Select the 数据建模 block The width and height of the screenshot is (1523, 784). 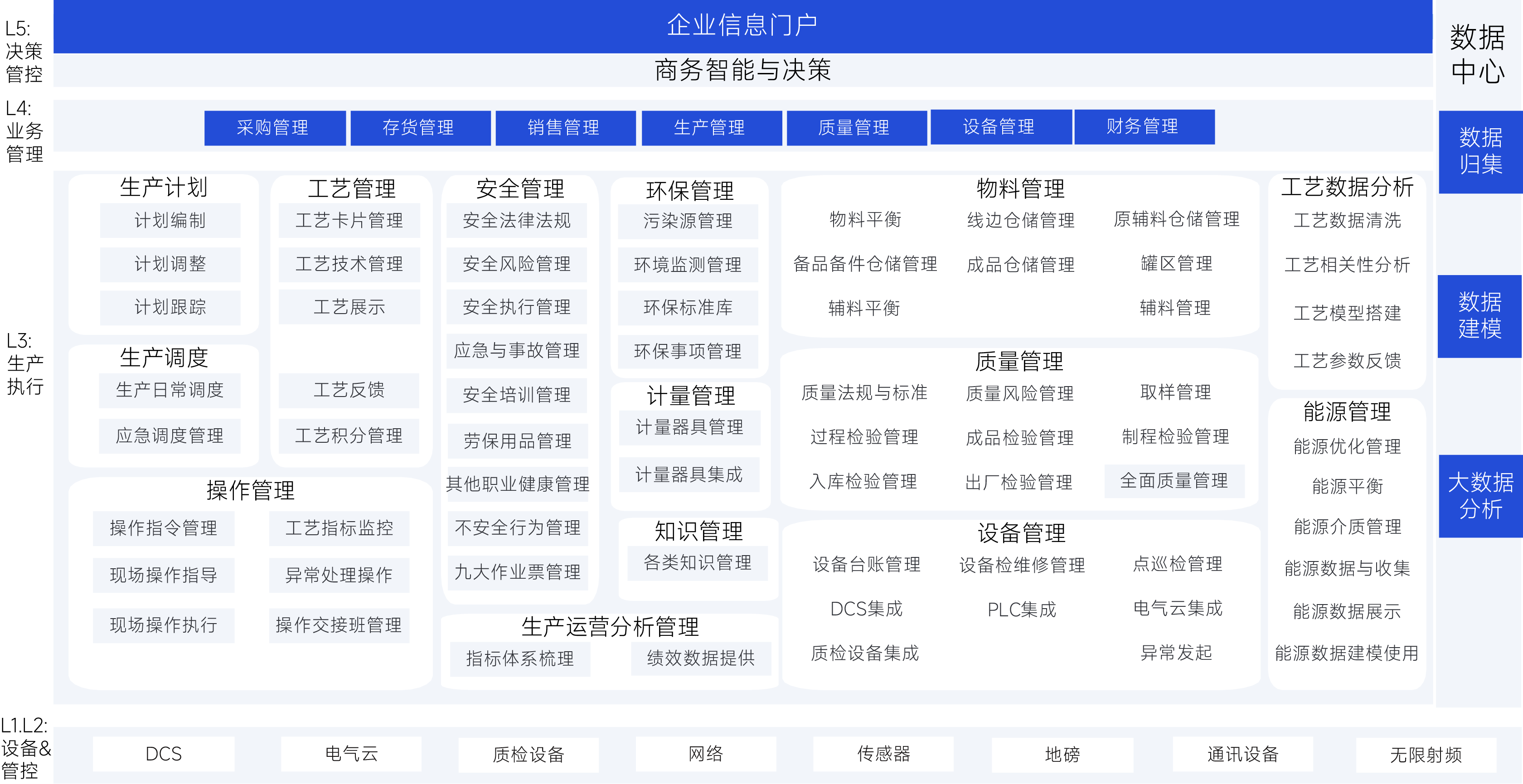(x=1480, y=316)
